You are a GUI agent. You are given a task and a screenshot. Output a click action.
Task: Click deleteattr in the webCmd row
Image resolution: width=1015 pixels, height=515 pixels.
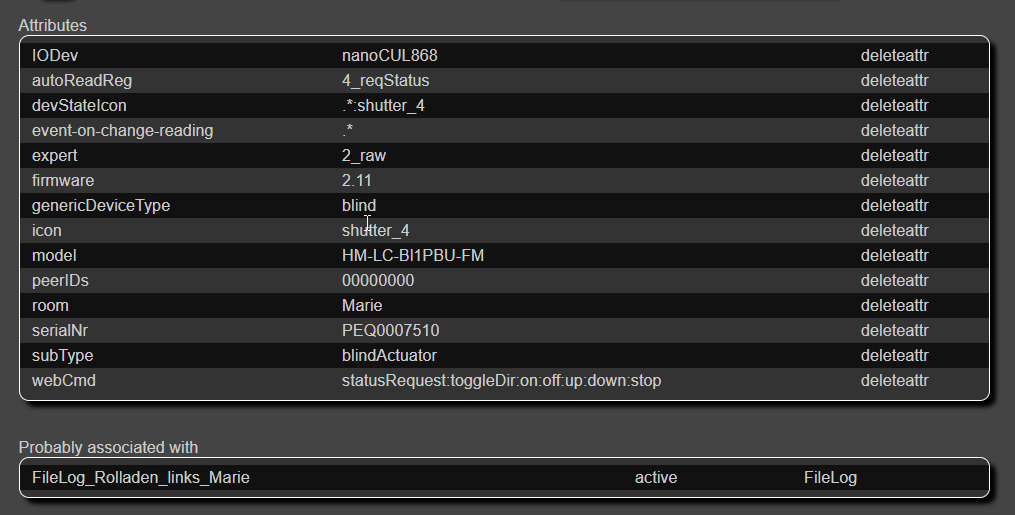coord(895,381)
